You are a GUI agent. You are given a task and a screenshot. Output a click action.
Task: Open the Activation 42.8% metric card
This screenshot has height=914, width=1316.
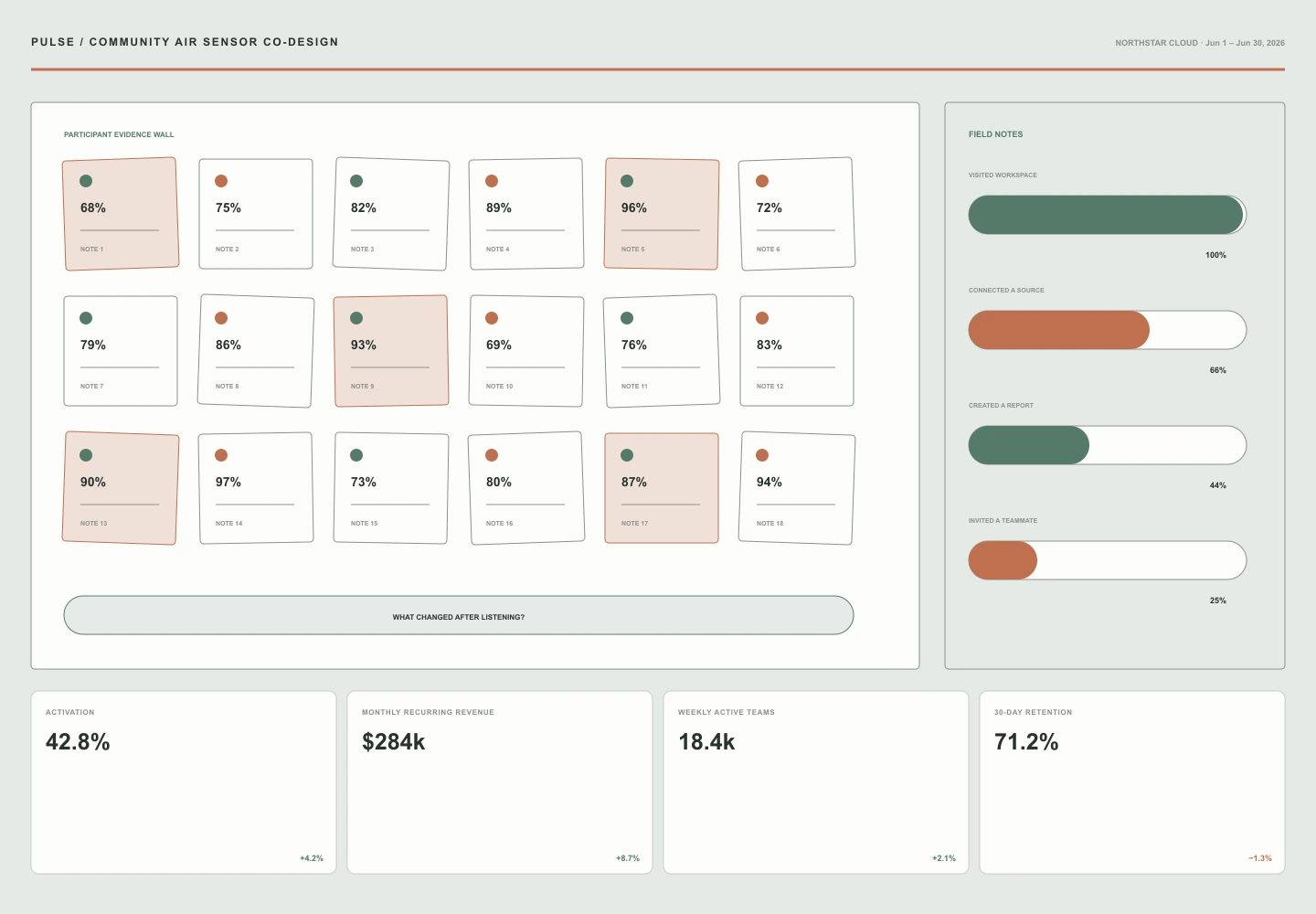(x=184, y=782)
